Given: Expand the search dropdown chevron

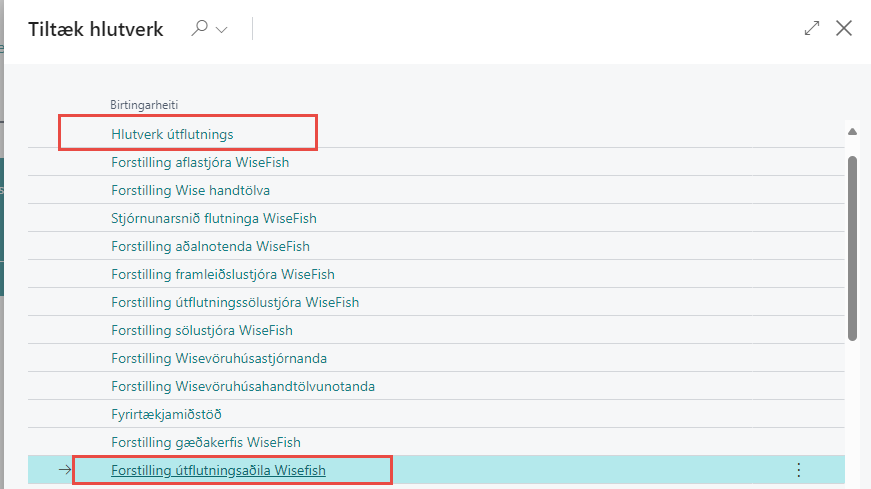Looking at the screenshot, I should click(222, 30).
